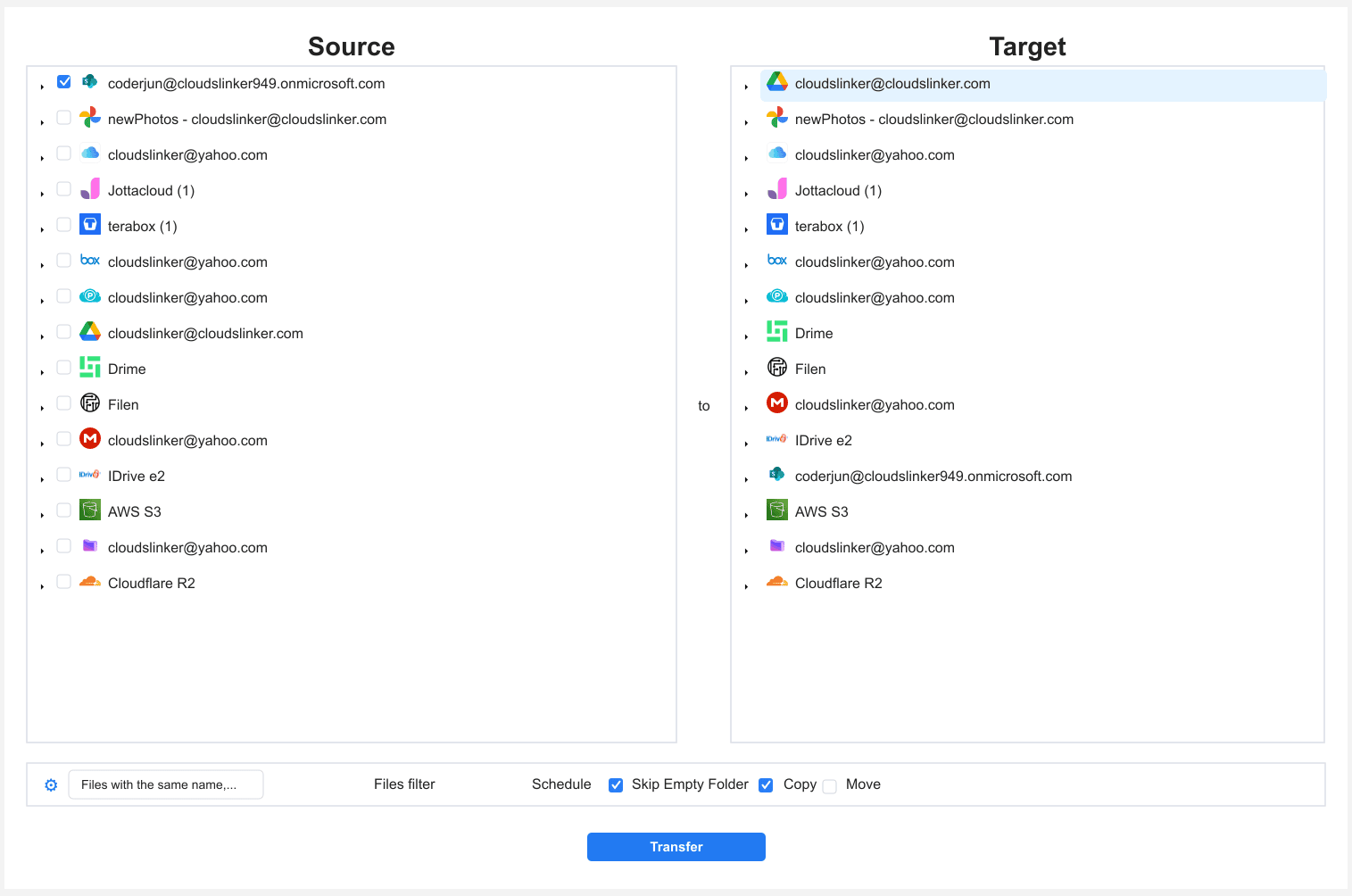Click AWS S3 bucket icon in Source list

point(90,510)
